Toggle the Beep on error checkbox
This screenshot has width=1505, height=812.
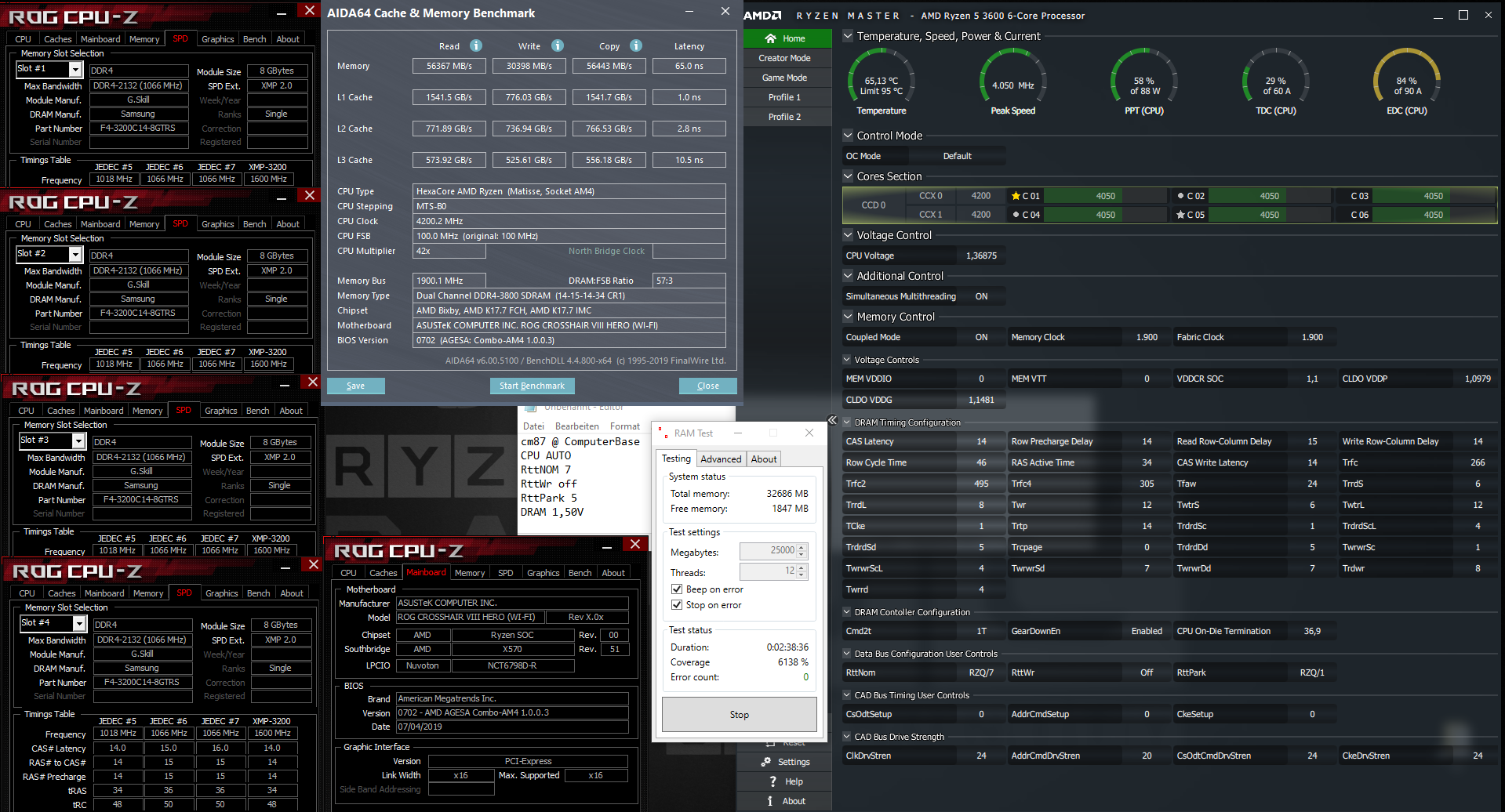pos(677,589)
